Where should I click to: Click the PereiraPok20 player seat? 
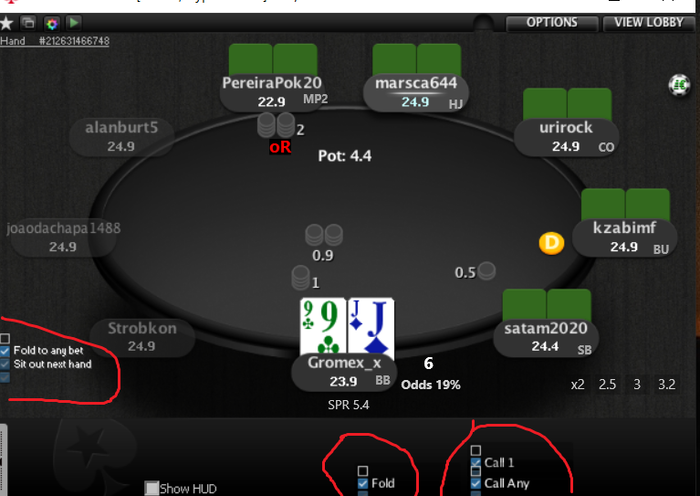[x=274, y=92]
